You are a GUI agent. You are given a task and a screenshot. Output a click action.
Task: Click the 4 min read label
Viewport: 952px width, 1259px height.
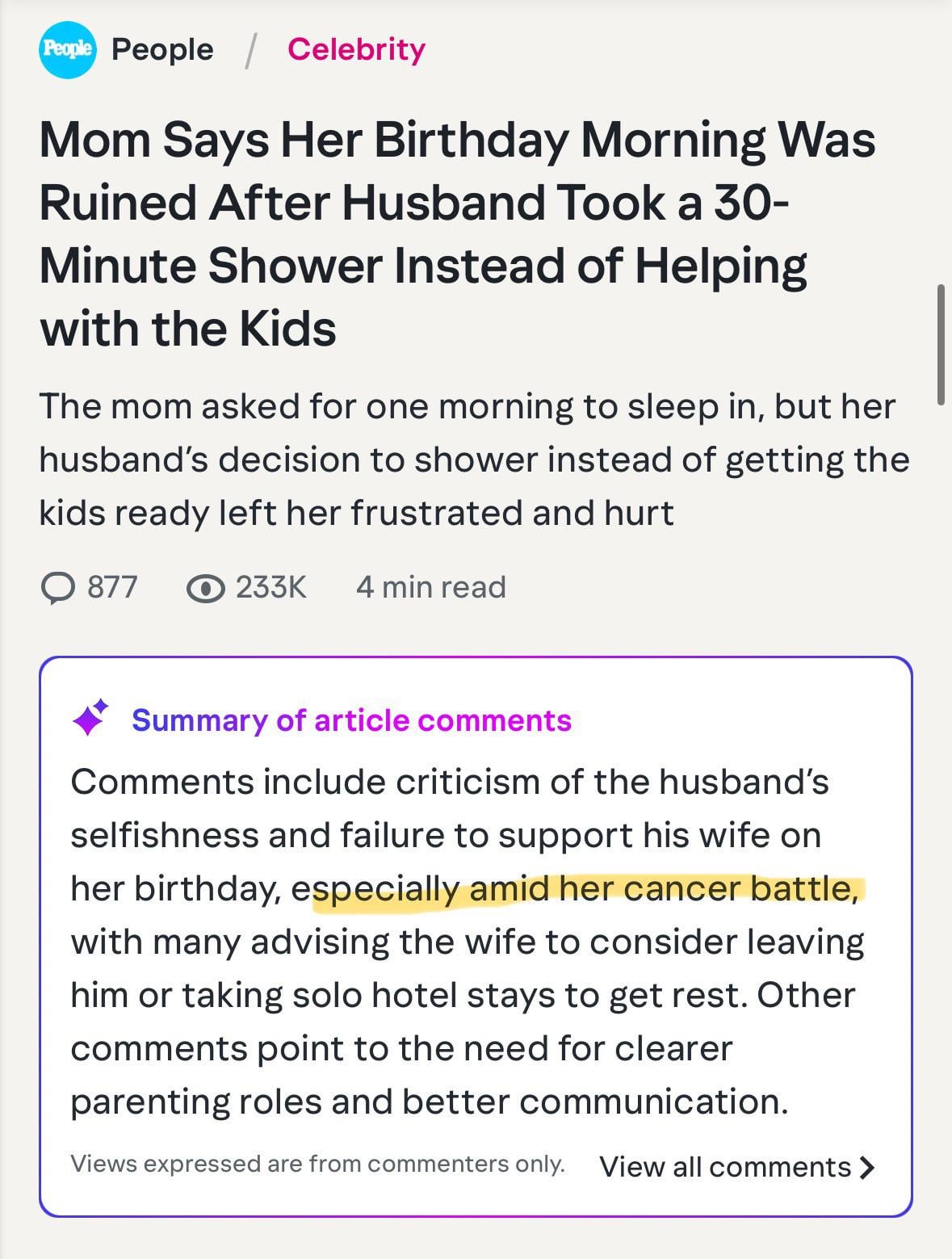coord(430,587)
